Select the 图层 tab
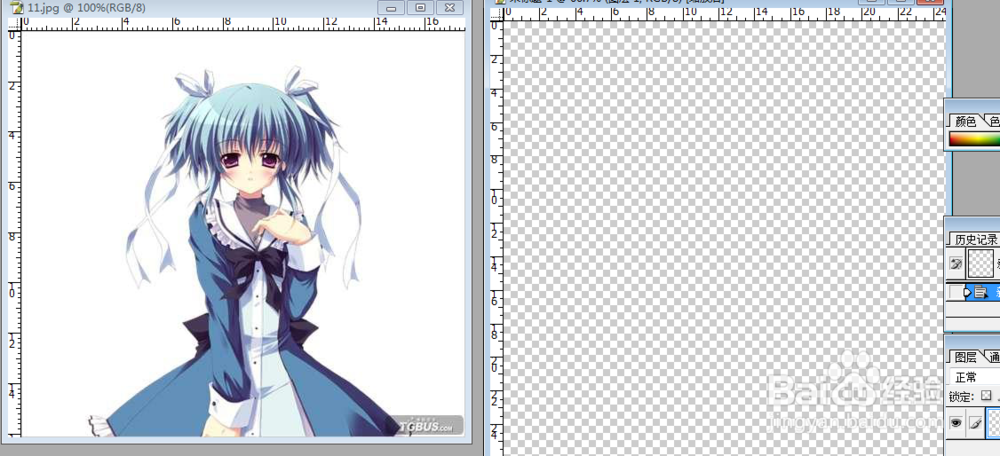 (x=966, y=357)
